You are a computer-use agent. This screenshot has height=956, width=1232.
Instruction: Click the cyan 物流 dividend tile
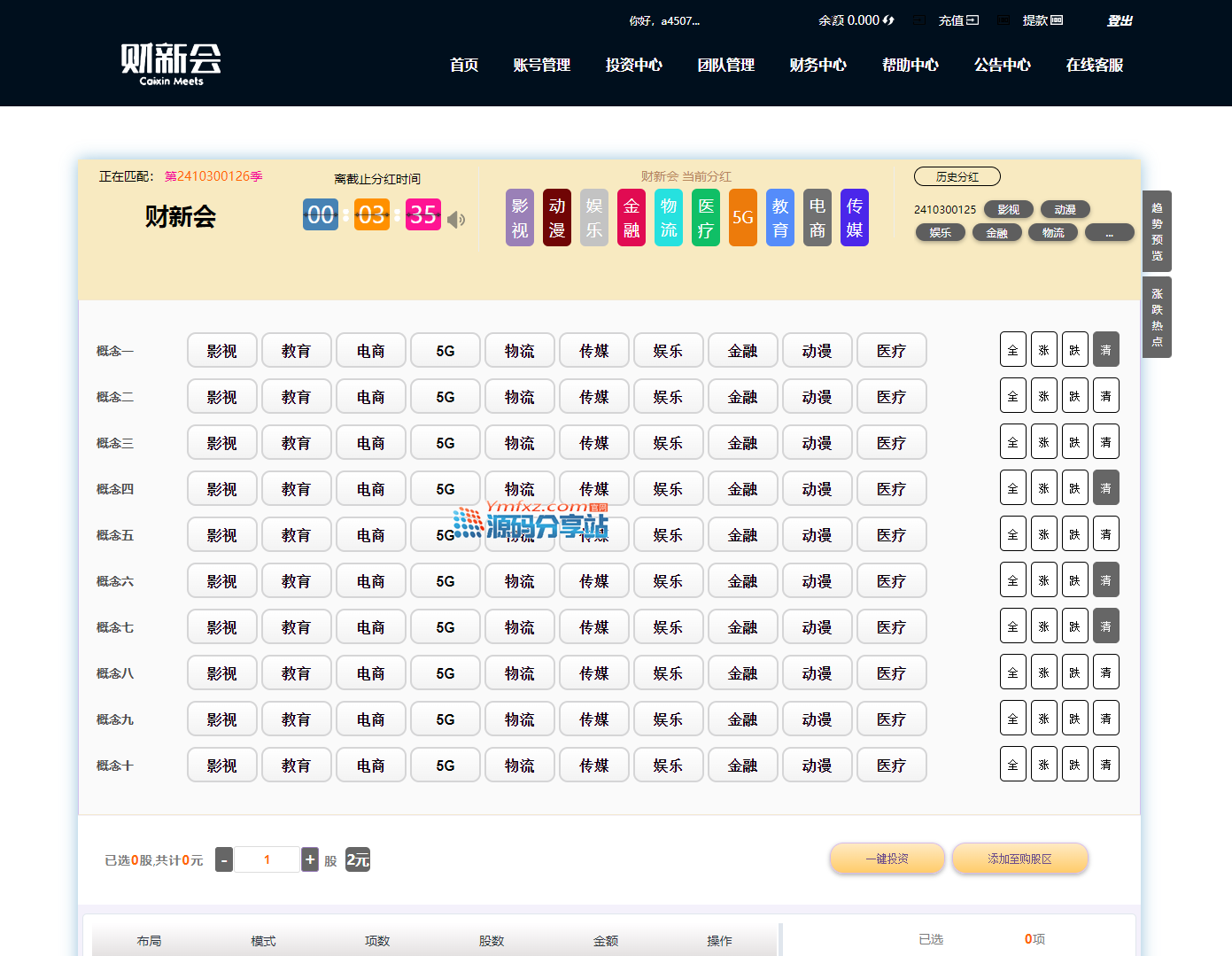click(668, 218)
